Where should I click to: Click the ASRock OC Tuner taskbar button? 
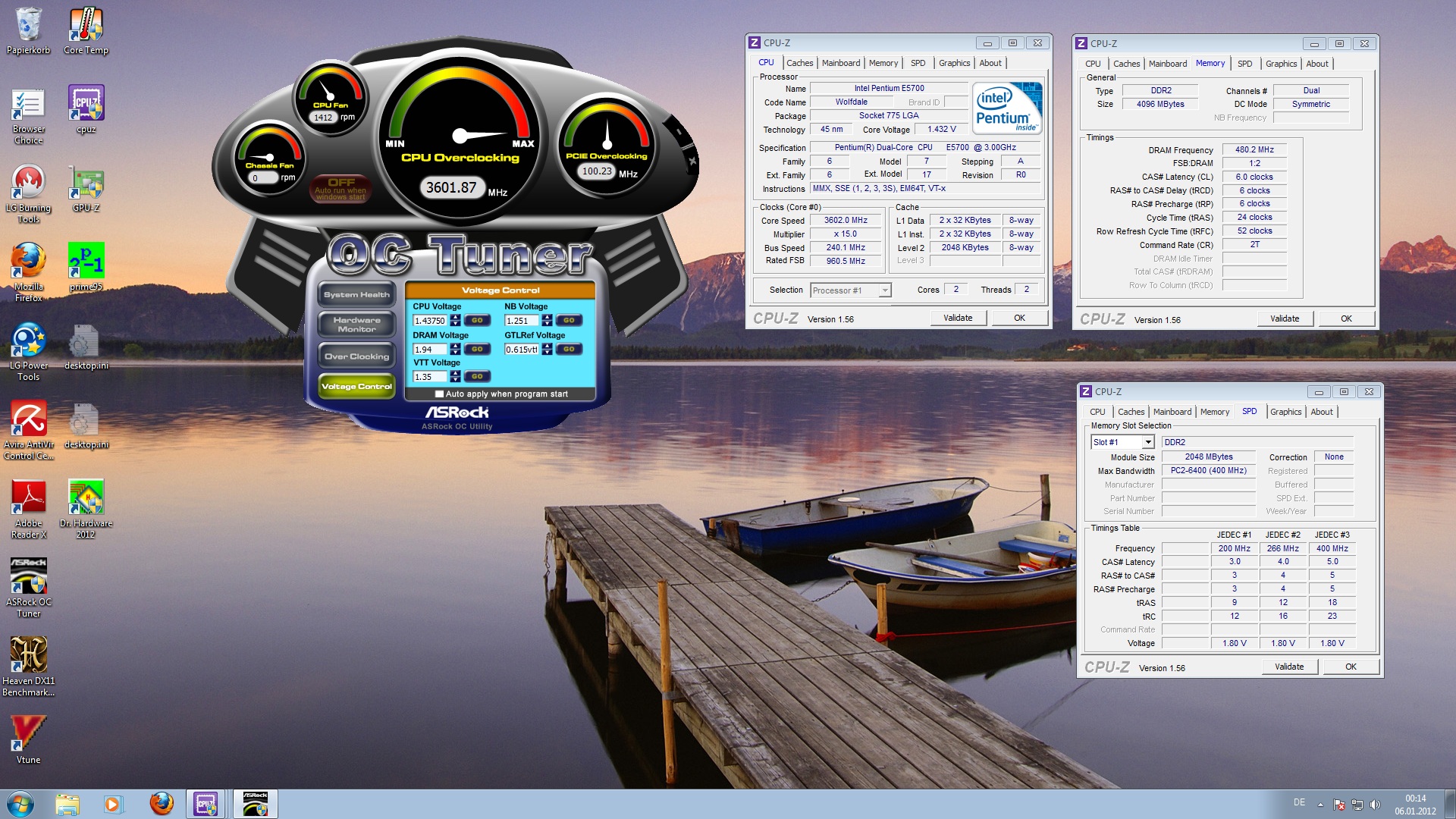pos(255,804)
